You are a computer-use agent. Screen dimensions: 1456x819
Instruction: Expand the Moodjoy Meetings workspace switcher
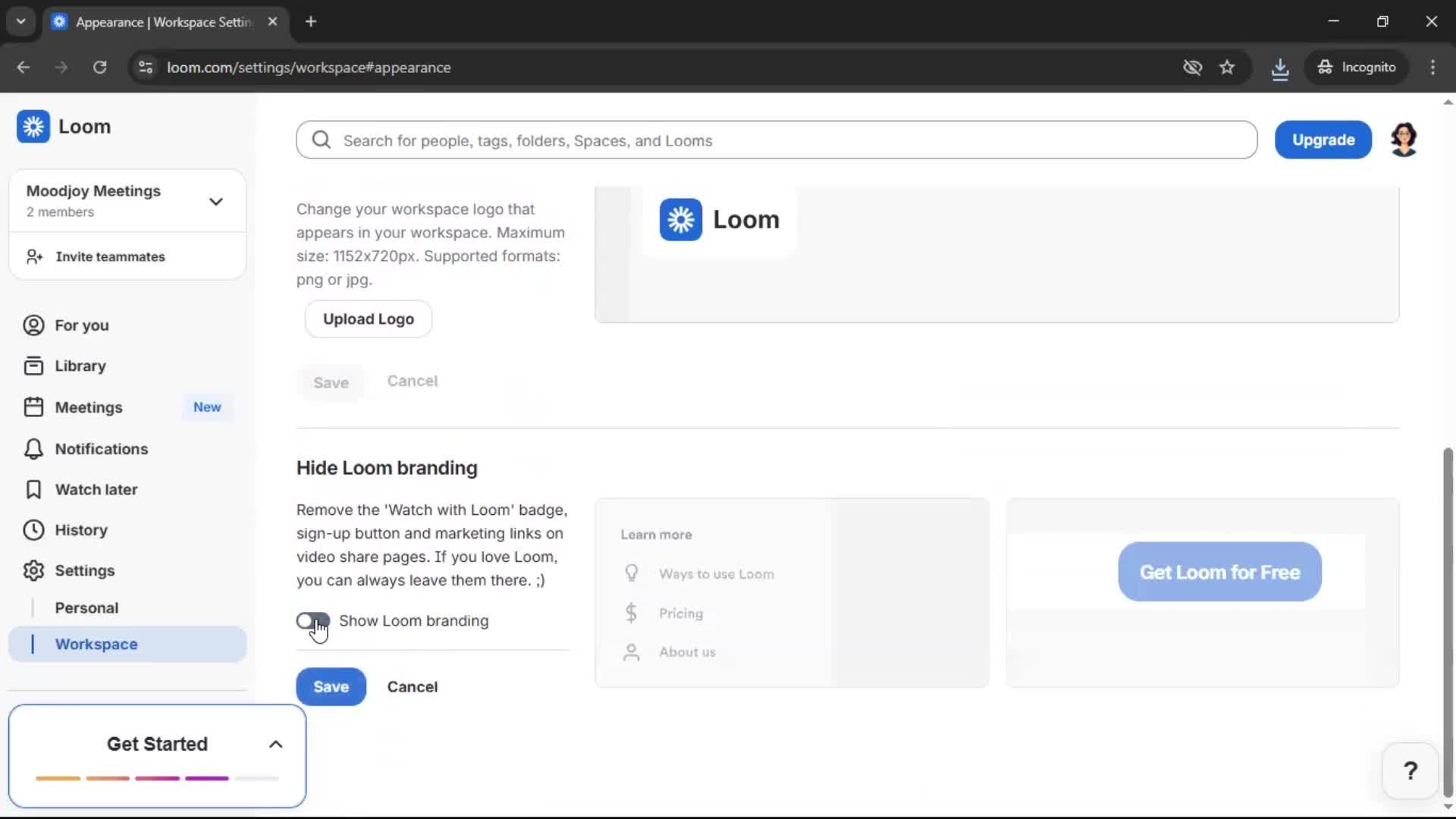tap(215, 200)
